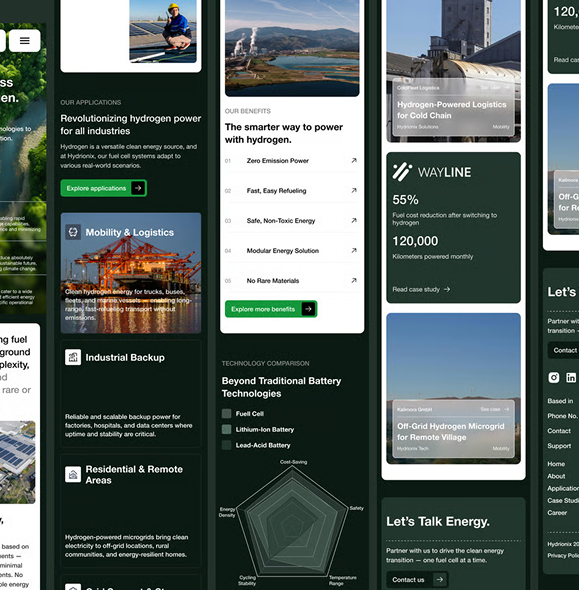Open the About footer link

coord(556,476)
